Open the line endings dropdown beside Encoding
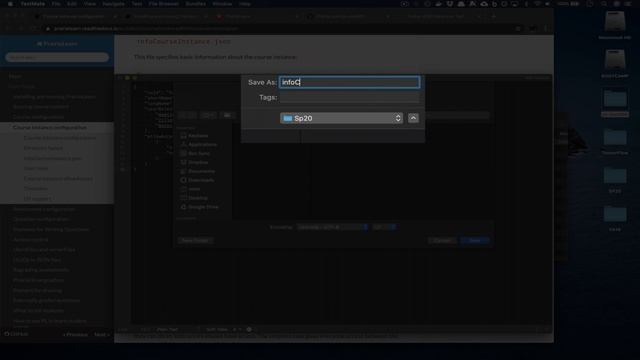The width and height of the screenshot is (640, 360). pyautogui.click(x=384, y=227)
